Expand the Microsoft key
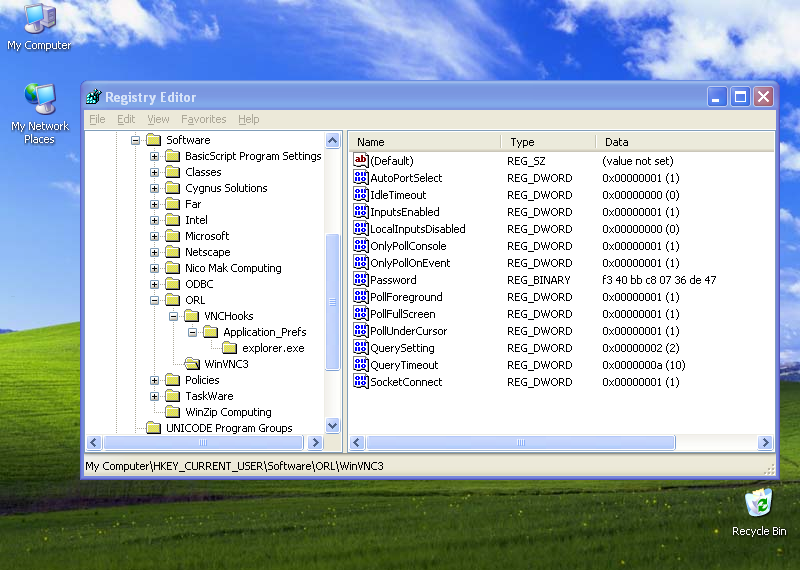Screen dimensions: 800x570 (154, 236)
